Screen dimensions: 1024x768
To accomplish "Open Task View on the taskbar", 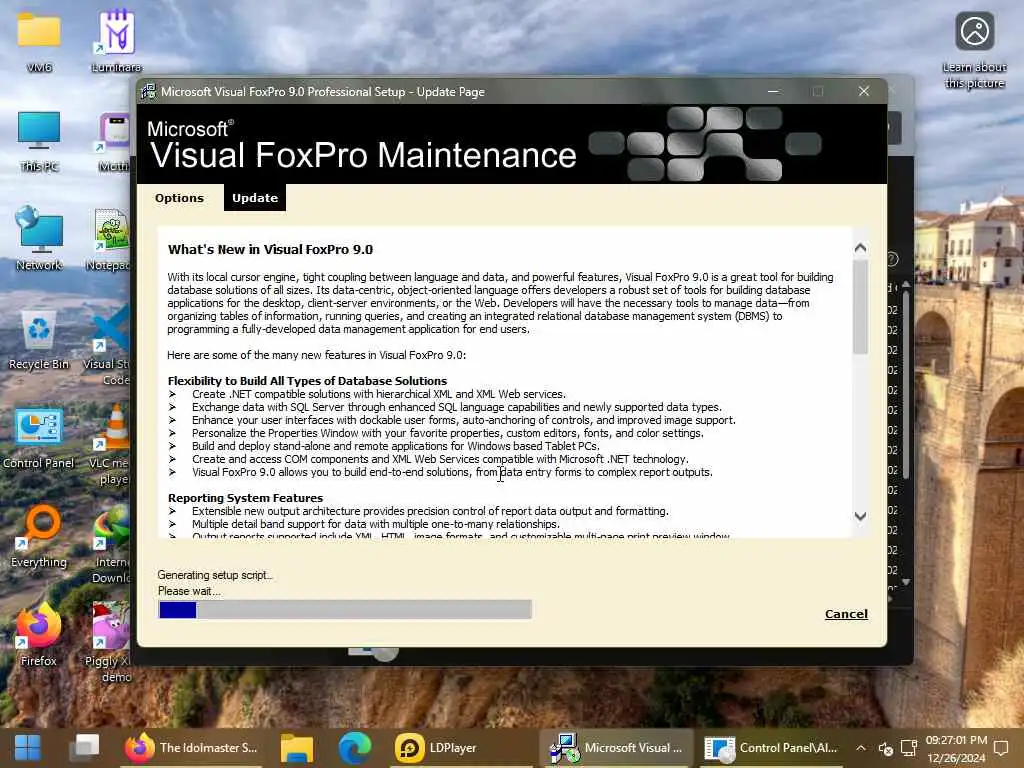I will (85, 748).
